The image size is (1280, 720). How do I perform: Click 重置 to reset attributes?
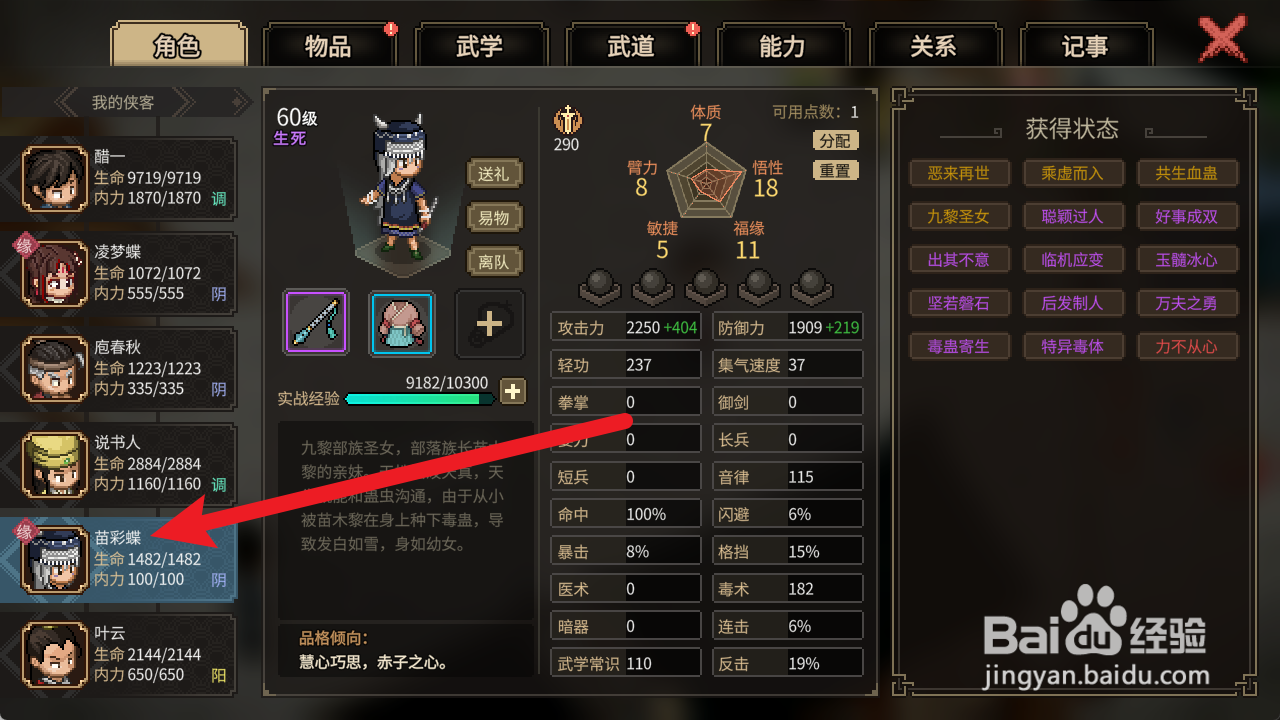[835, 171]
